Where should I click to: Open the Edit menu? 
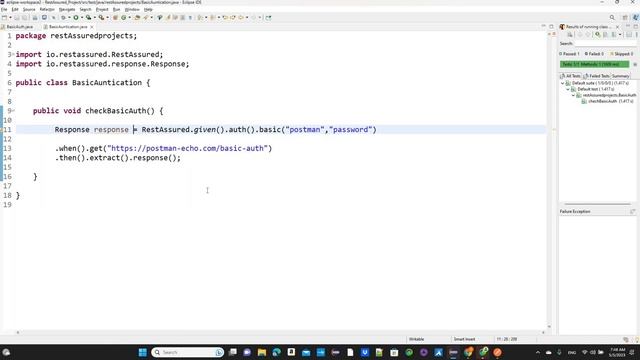pos(15,9)
